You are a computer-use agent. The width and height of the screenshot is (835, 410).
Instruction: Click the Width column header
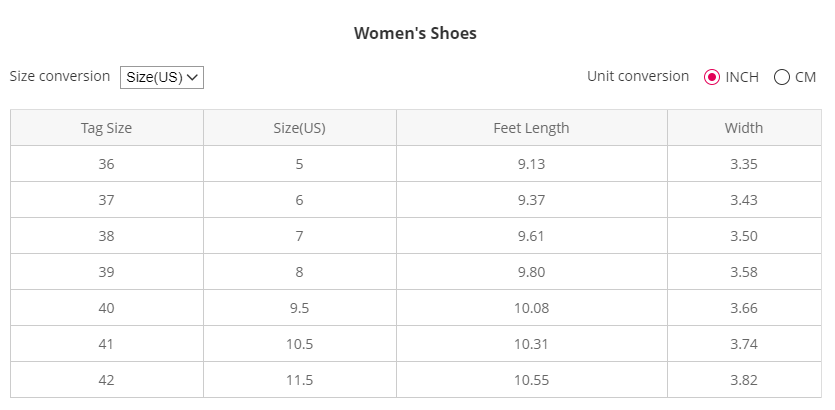[x=743, y=128]
